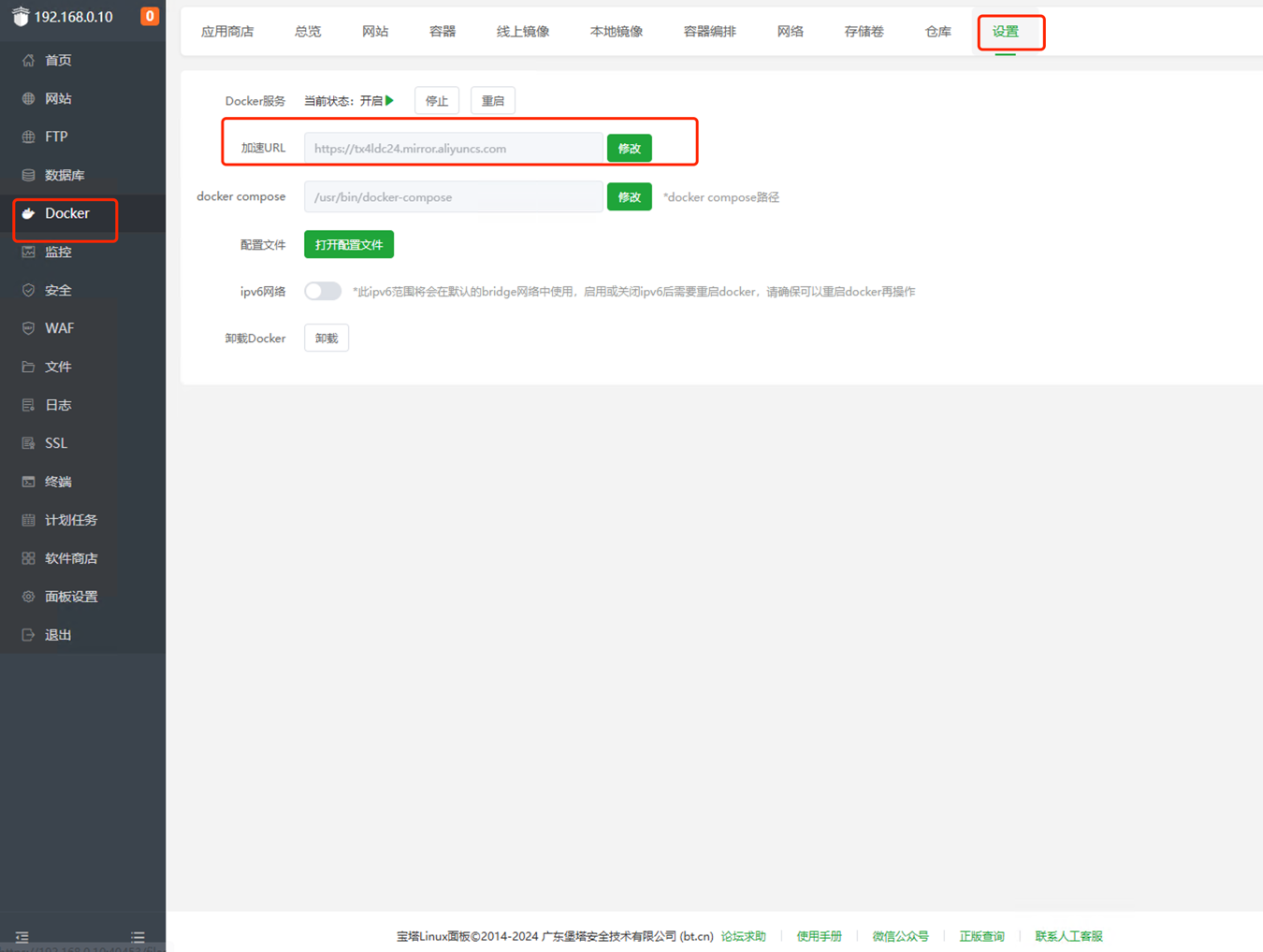Viewport: 1263px width, 952px height.
Task: Click the folder icon beside 文件
Action: [x=28, y=368]
